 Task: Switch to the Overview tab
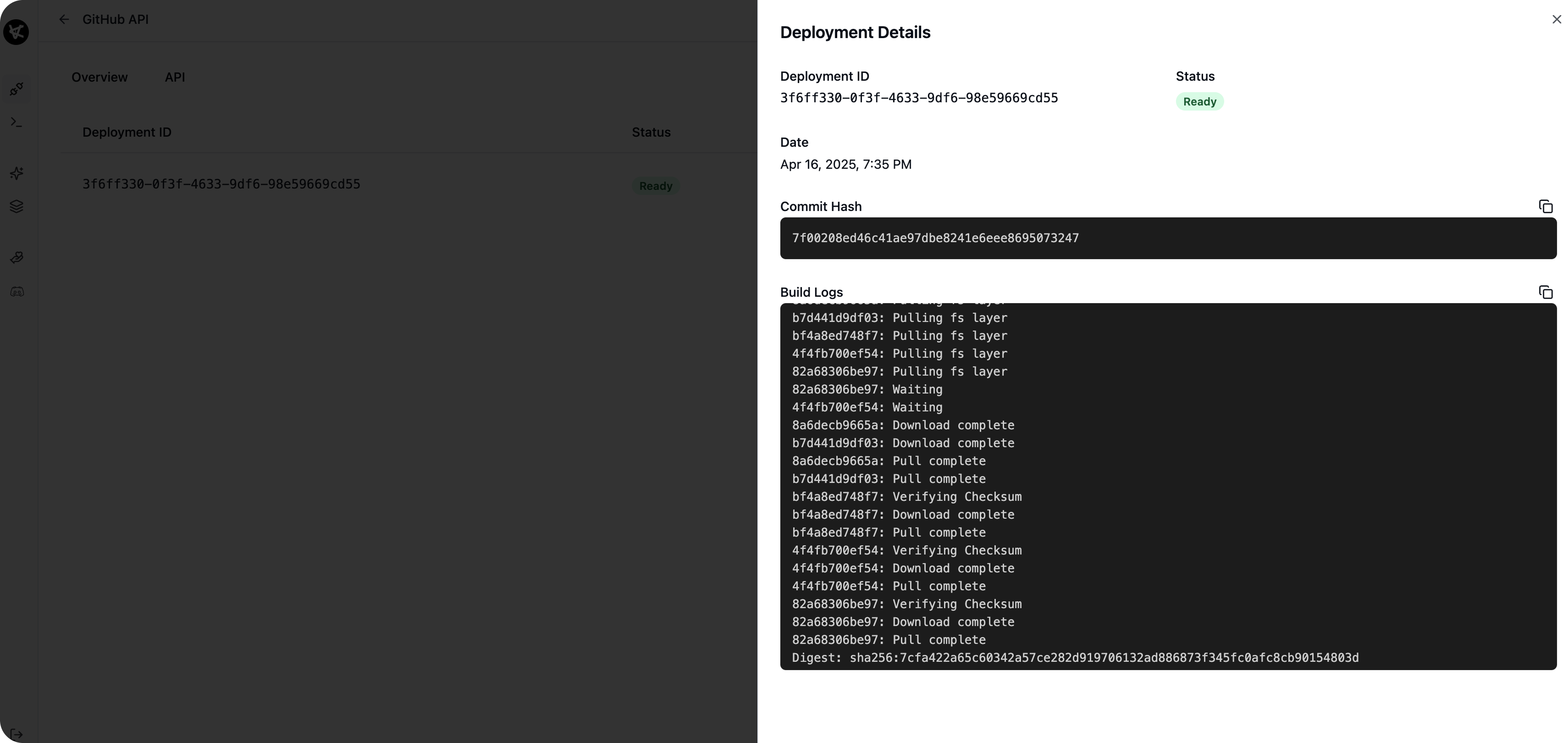(99, 77)
